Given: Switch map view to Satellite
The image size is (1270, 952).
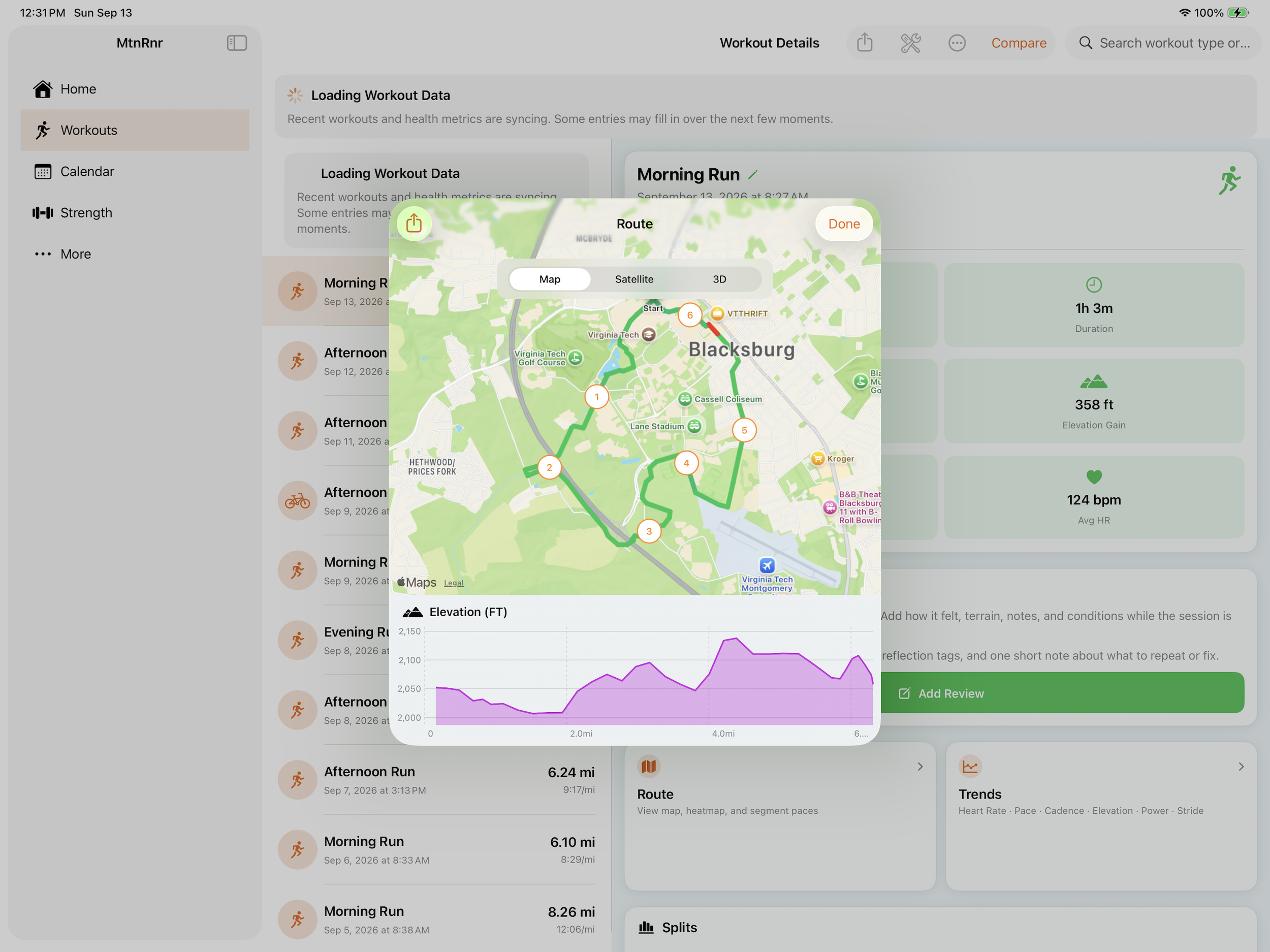Looking at the screenshot, I should (x=634, y=279).
